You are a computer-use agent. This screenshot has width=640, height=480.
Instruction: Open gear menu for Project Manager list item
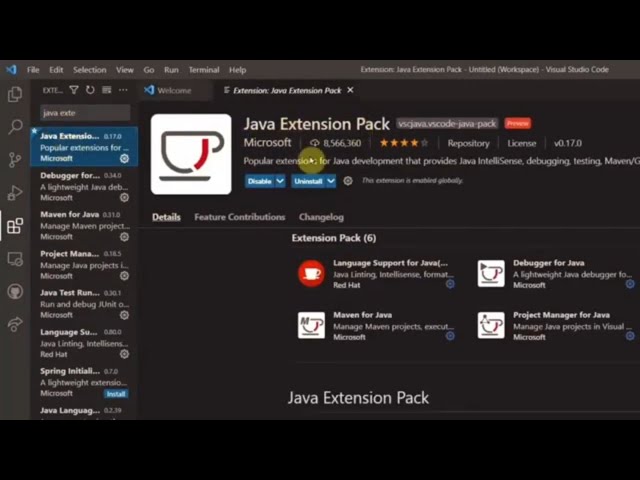click(124, 276)
